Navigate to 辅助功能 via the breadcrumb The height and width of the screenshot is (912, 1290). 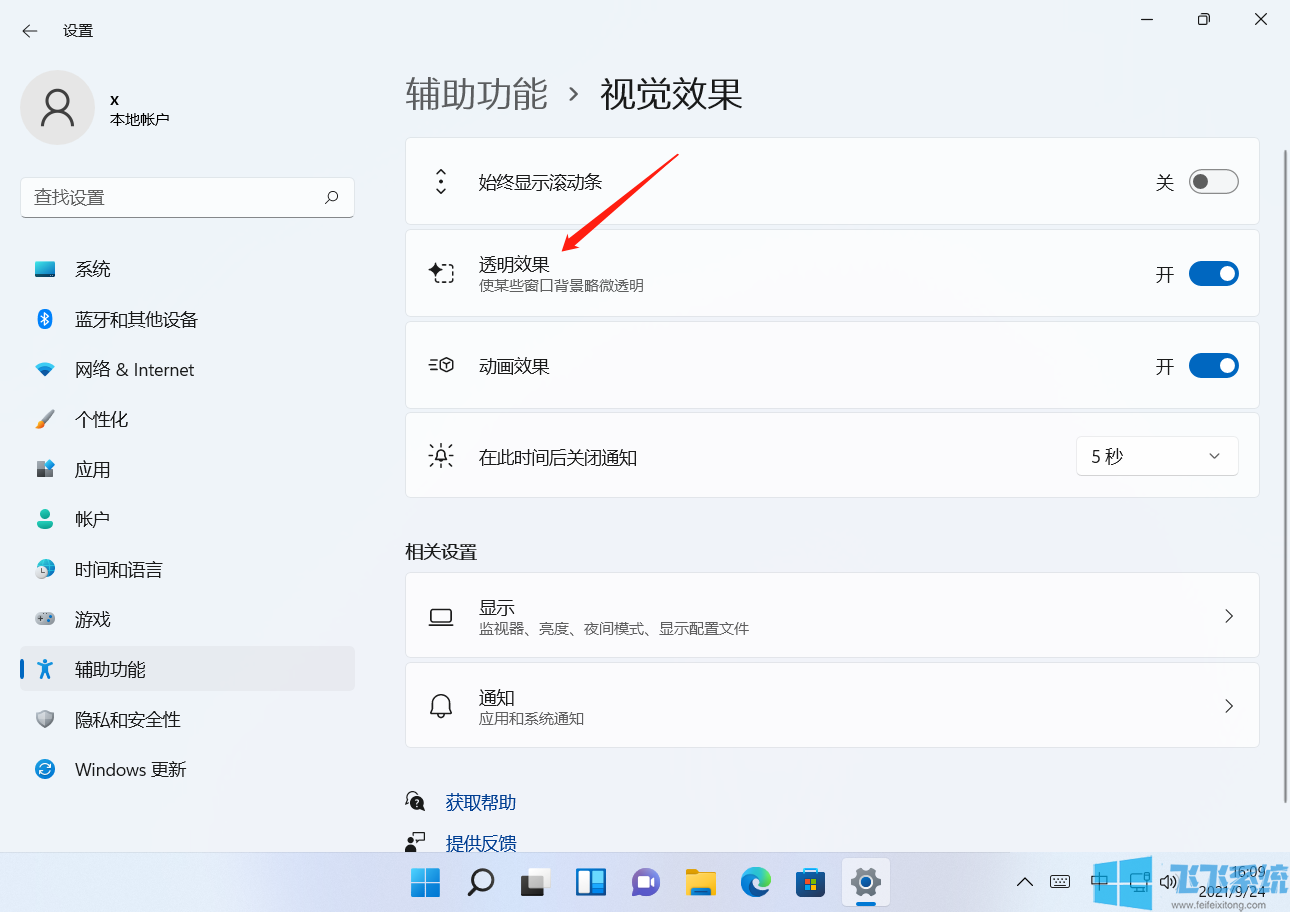tap(476, 94)
